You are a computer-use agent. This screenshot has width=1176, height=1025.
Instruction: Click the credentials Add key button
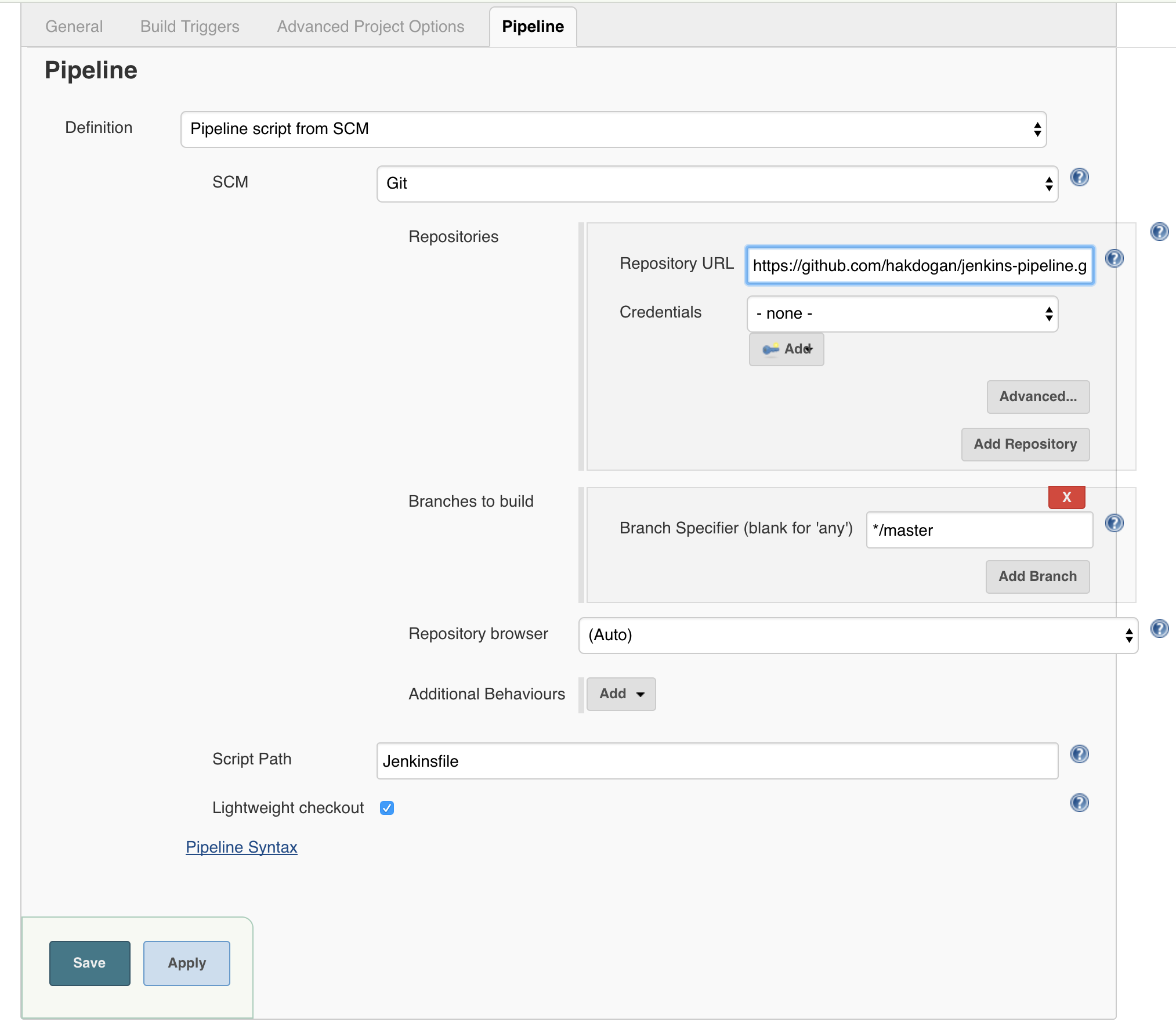coord(786,349)
